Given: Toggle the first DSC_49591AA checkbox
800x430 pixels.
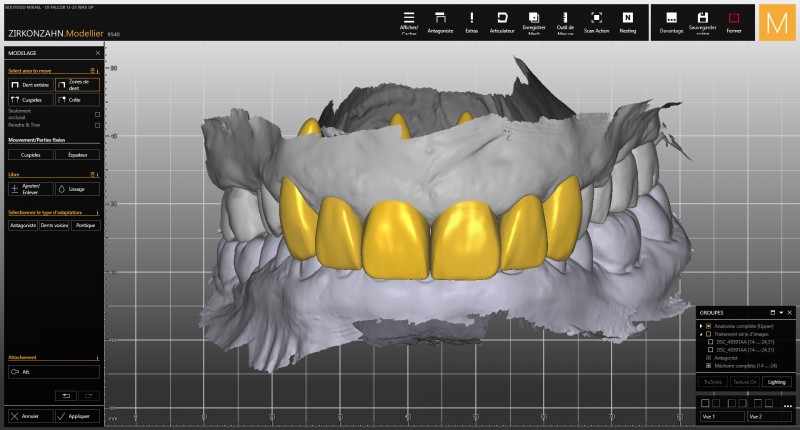Looking at the screenshot, I should 710,342.
